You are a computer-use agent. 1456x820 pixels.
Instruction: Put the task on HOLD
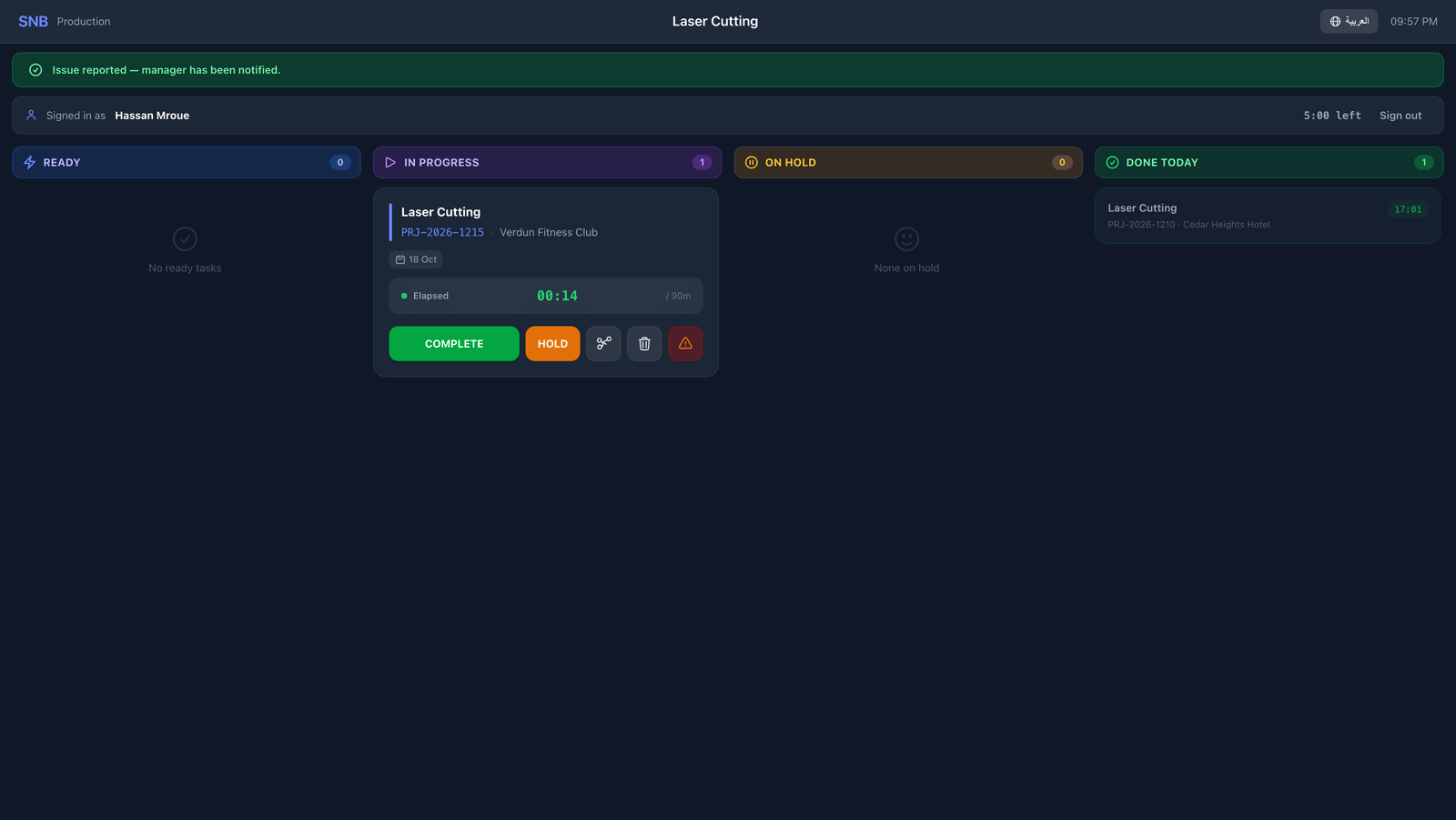552,343
